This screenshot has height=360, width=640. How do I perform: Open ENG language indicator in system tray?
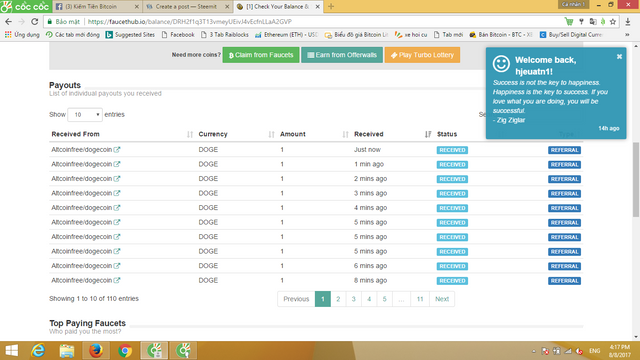(595, 351)
